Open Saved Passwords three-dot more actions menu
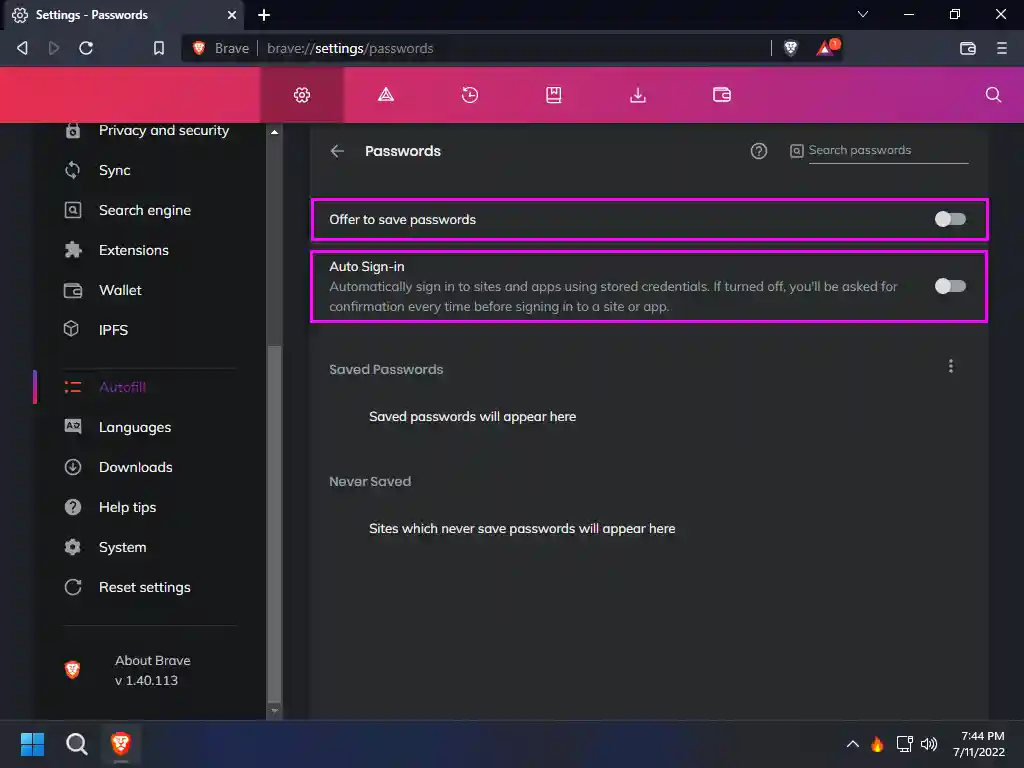1024x768 pixels. [x=951, y=367]
